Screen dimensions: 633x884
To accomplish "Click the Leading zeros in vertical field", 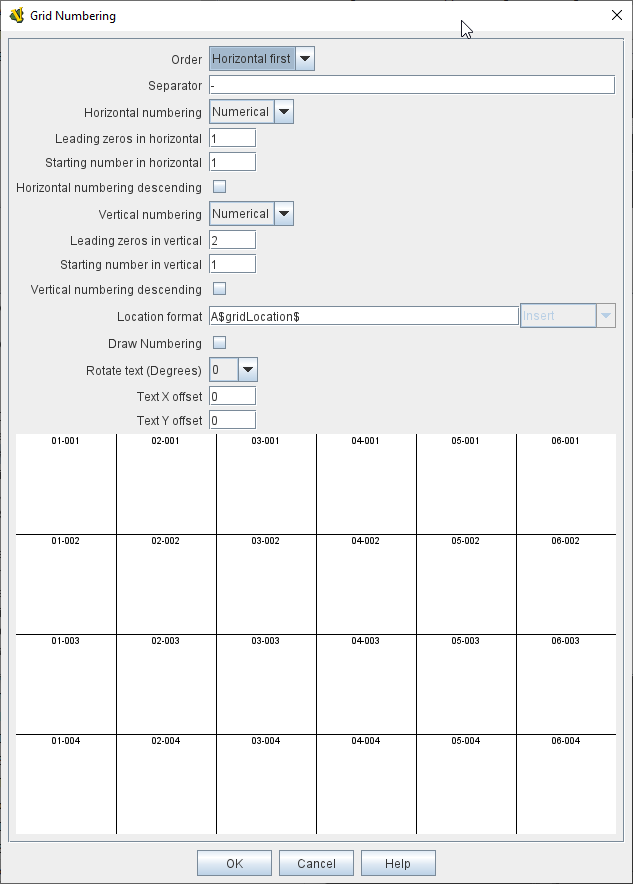I will pyautogui.click(x=232, y=240).
